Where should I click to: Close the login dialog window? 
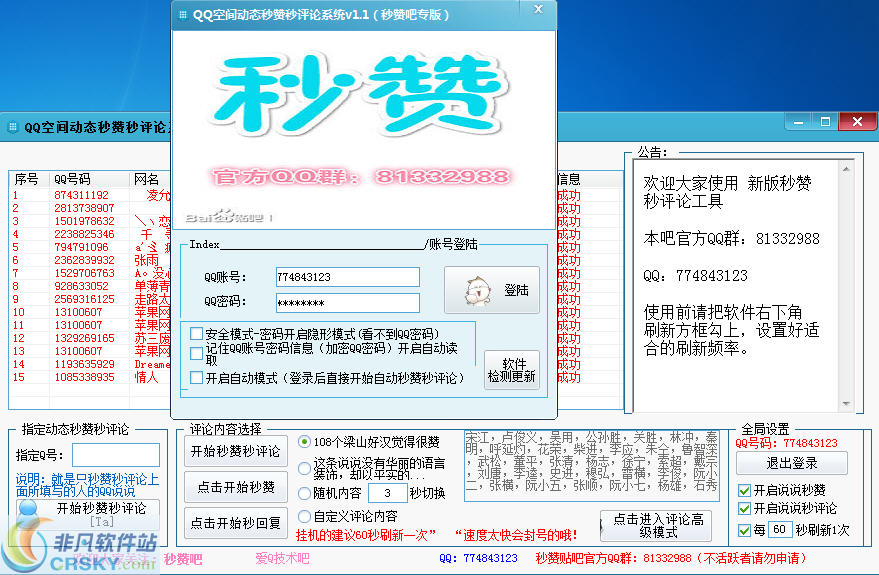pyautogui.click(x=538, y=10)
